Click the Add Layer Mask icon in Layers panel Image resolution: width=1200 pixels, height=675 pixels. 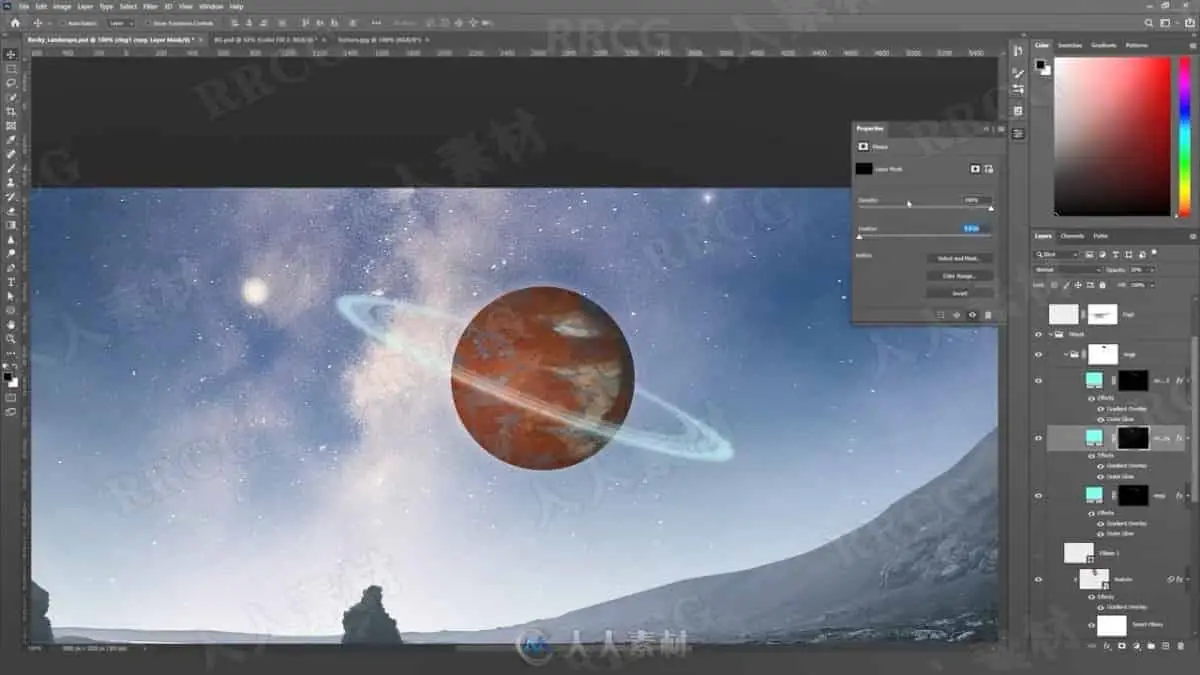1122,645
